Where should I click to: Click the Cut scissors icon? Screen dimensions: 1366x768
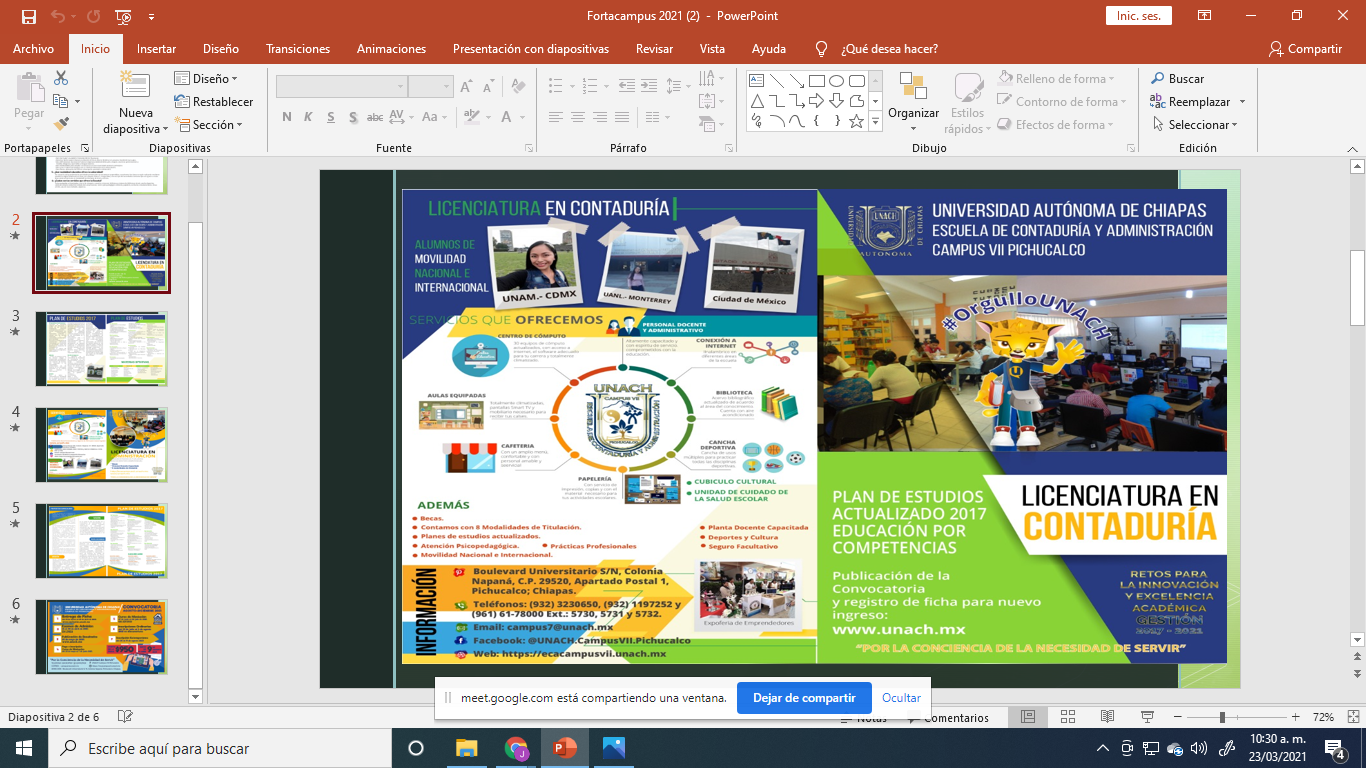[x=61, y=78]
